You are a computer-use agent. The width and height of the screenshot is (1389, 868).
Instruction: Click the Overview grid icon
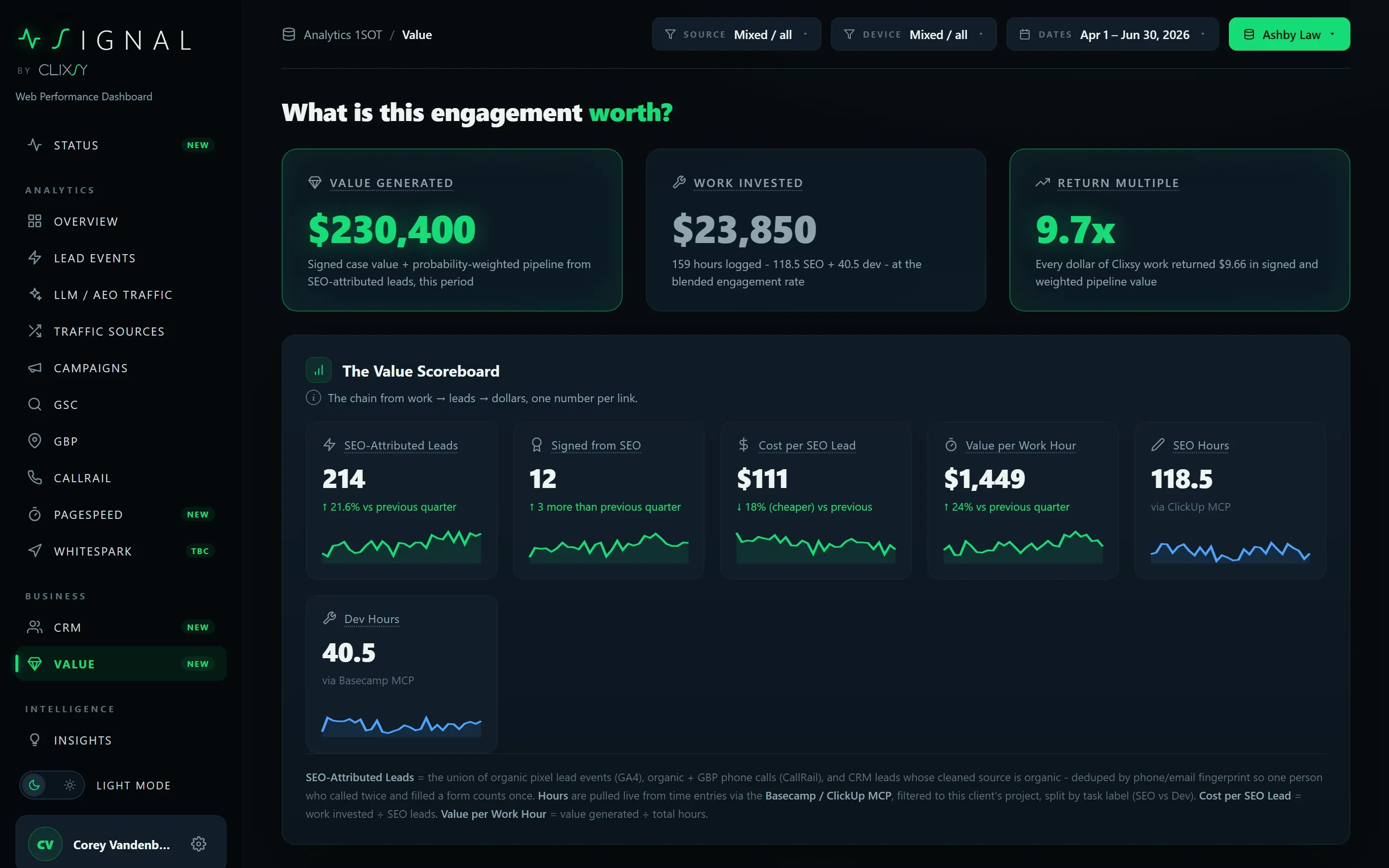34,221
